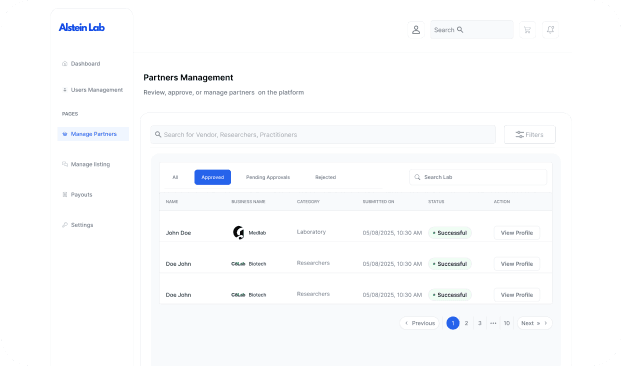The height and width of the screenshot is (366, 622).
Task: Show the Rejected partners tab
Action: click(326, 177)
